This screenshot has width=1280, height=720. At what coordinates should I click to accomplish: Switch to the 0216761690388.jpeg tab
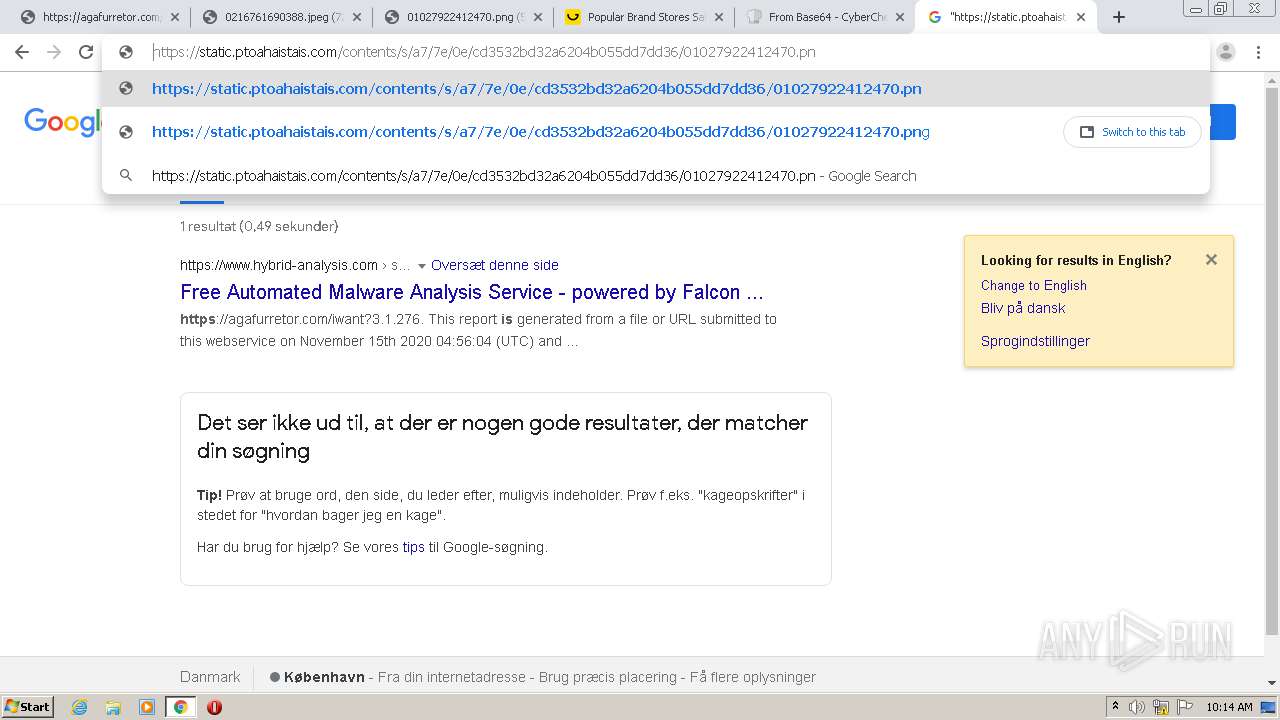(280, 17)
